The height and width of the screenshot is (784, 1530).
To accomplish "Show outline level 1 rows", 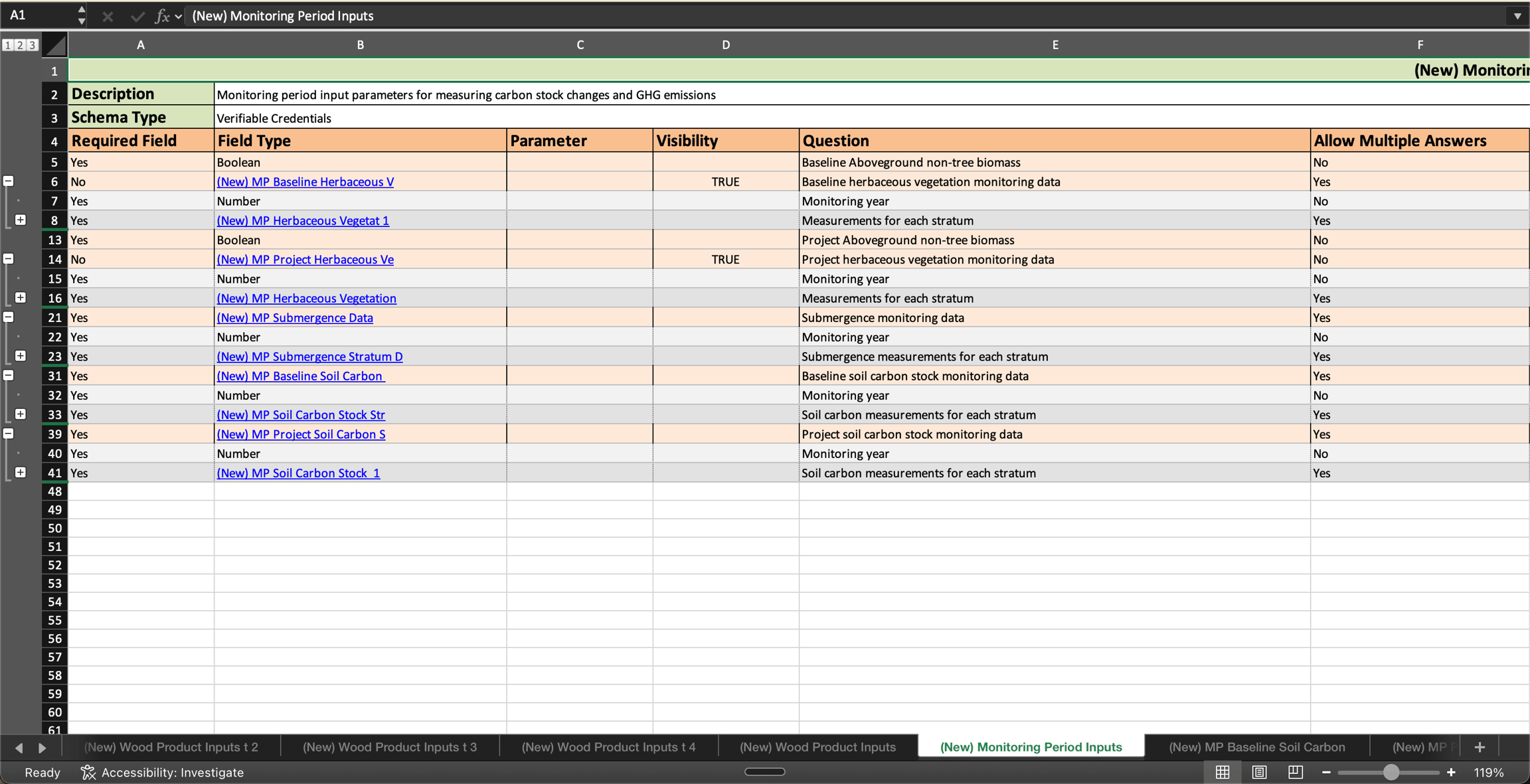I will pos(8,45).
